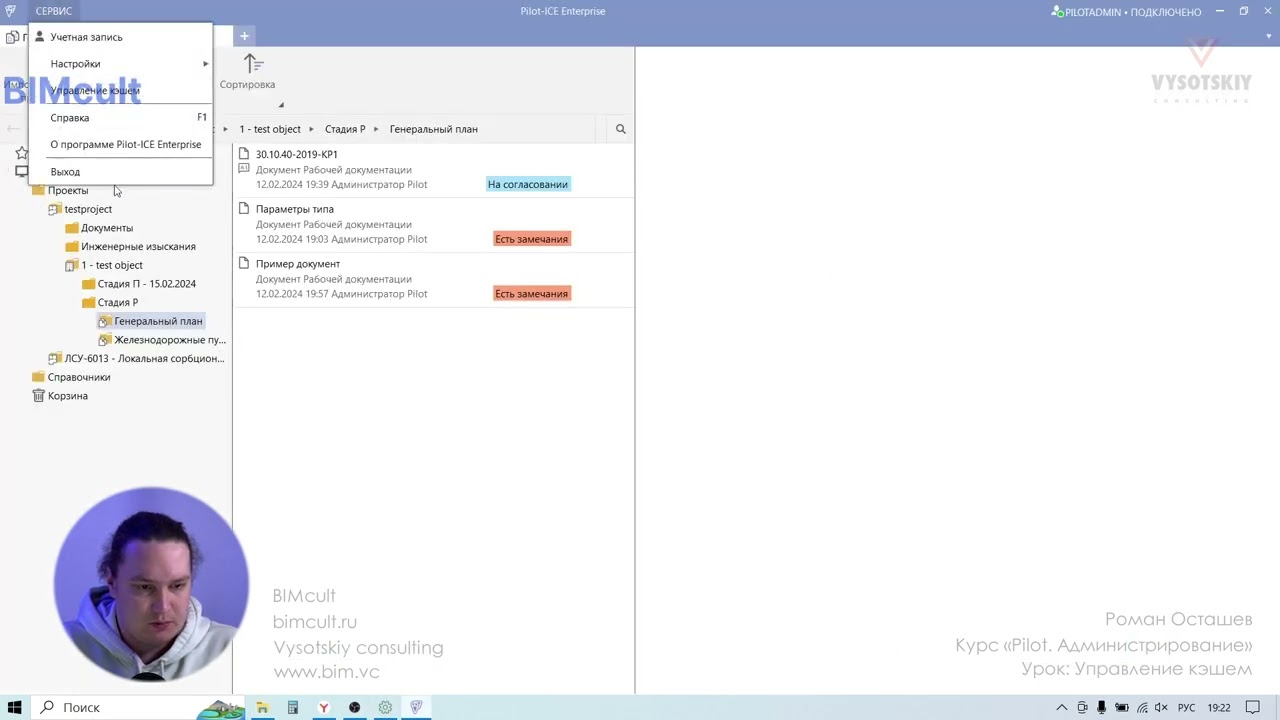Open the Calculator taskbar icon
Viewport: 1280px width, 720px height.
coord(293,708)
